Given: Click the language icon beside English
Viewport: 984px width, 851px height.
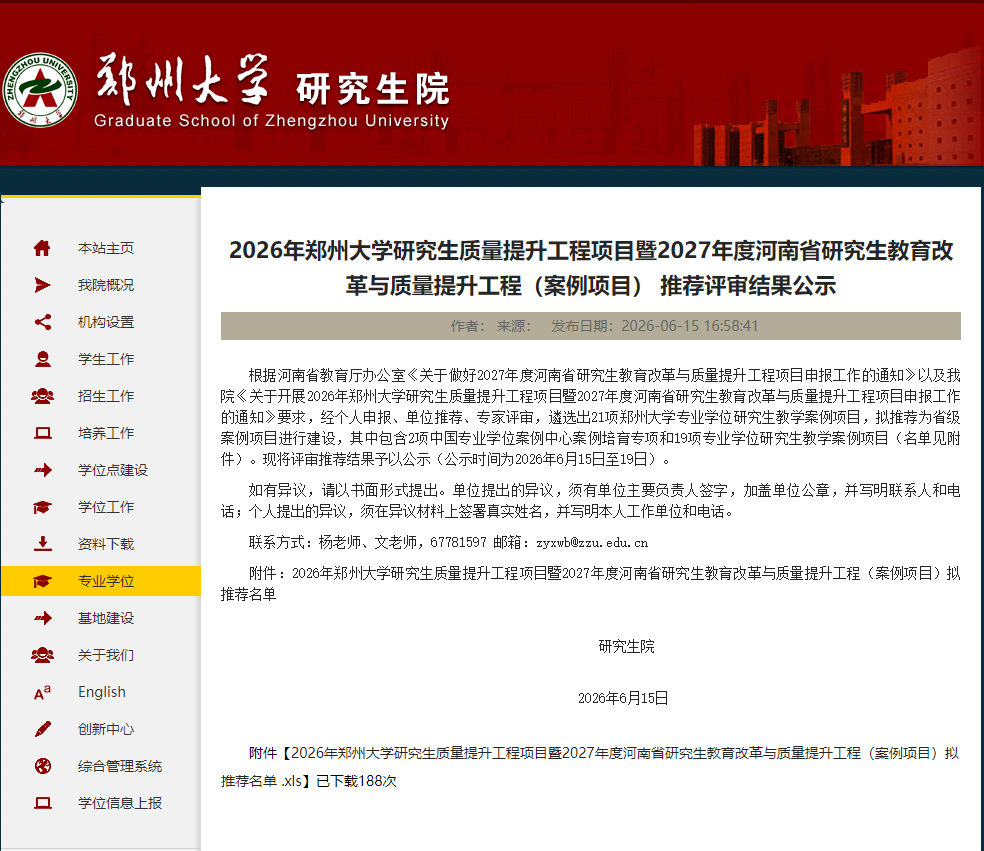Looking at the screenshot, I should [42, 692].
